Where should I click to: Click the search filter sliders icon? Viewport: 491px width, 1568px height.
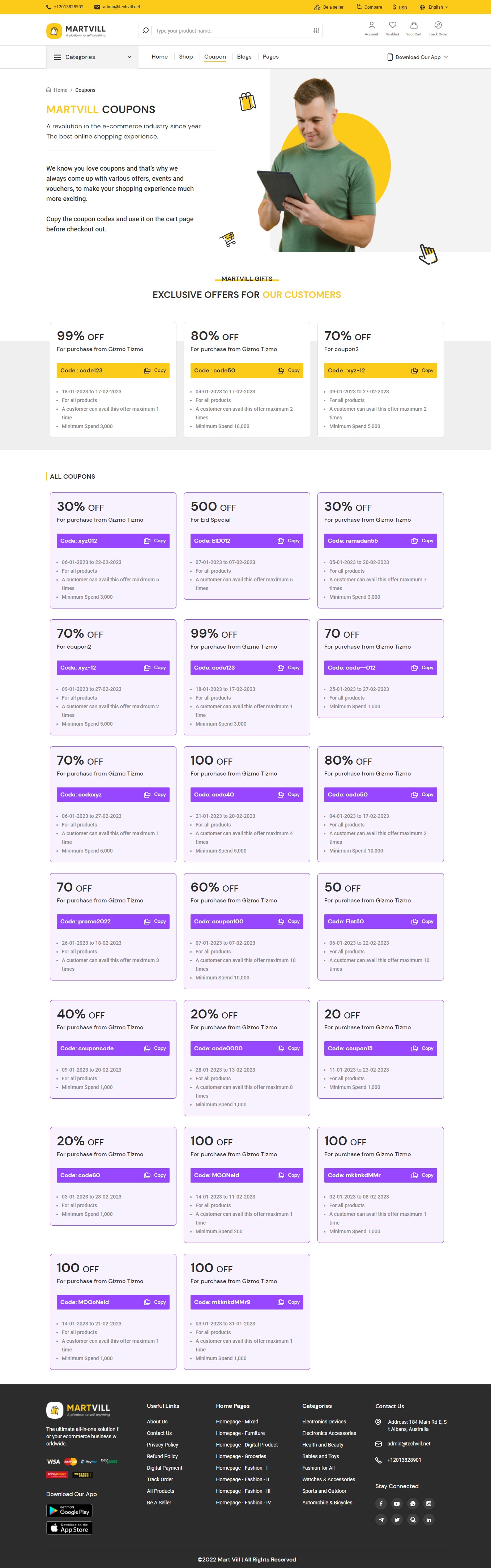pyautogui.click(x=316, y=30)
